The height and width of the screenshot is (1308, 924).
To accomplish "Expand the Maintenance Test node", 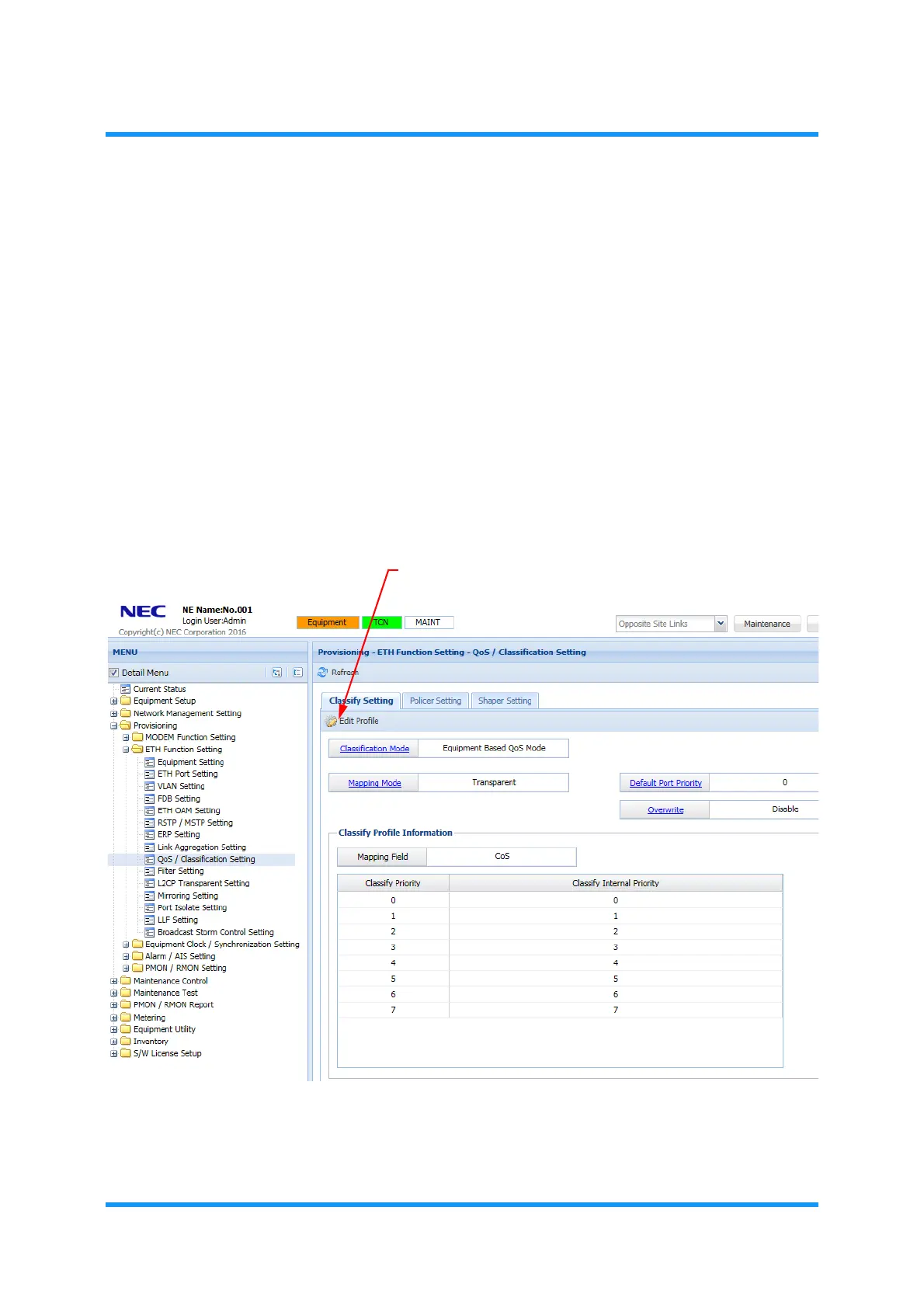I will click(x=113, y=993).
